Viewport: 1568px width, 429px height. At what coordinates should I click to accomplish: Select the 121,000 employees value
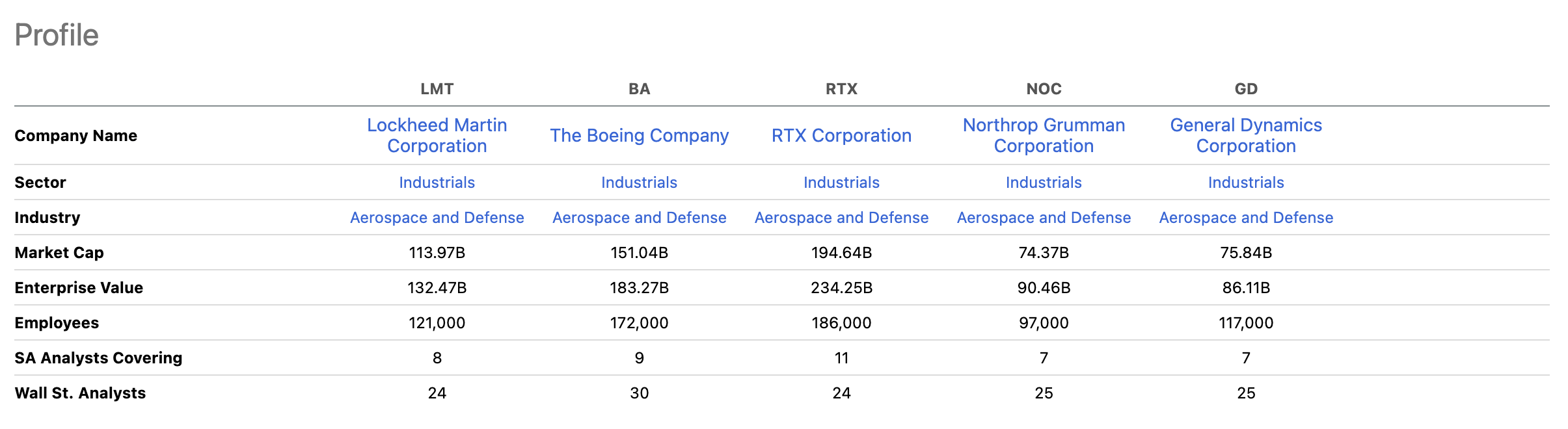click(x=437, y=323)
